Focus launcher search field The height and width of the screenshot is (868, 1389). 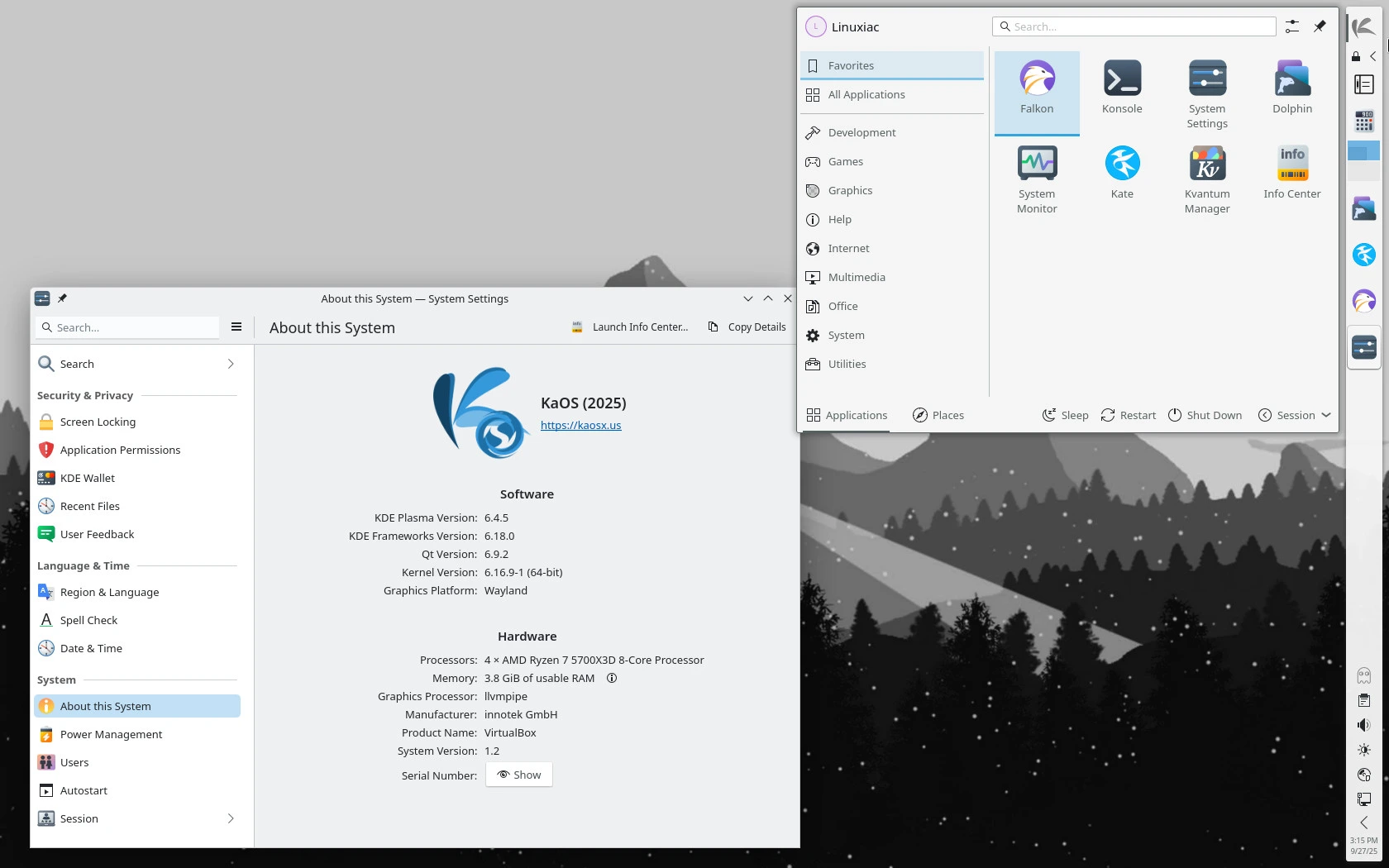point(1134,26)
